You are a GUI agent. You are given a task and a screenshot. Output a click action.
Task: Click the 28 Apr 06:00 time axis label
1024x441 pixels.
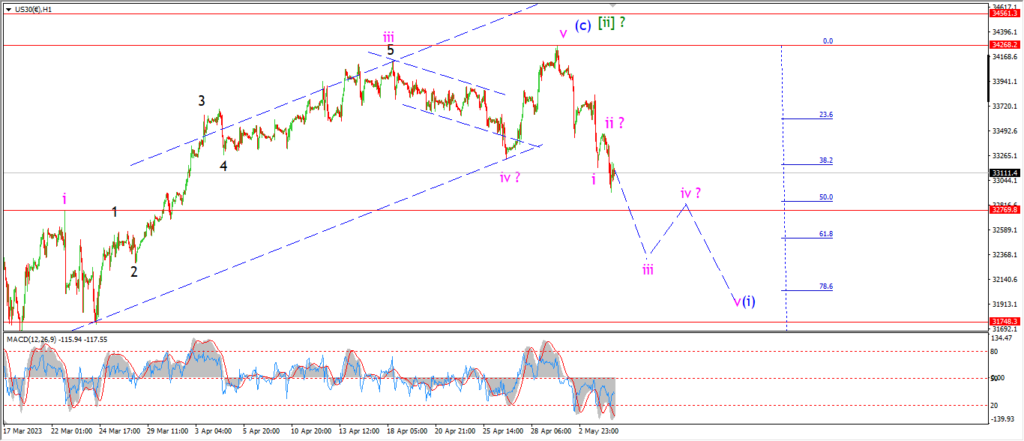[549, 431]
